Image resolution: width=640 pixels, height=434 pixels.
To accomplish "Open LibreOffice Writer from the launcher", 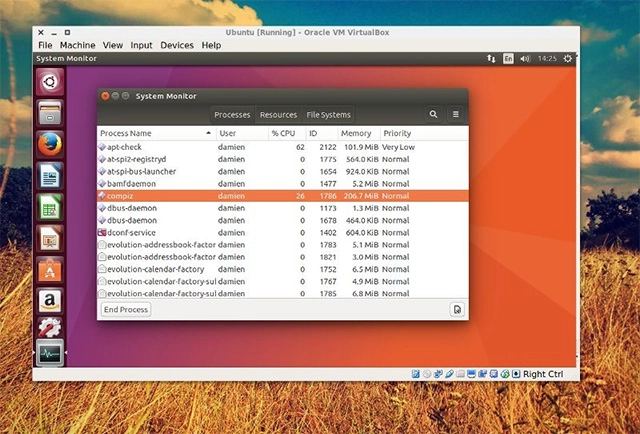I will point(50,176).
